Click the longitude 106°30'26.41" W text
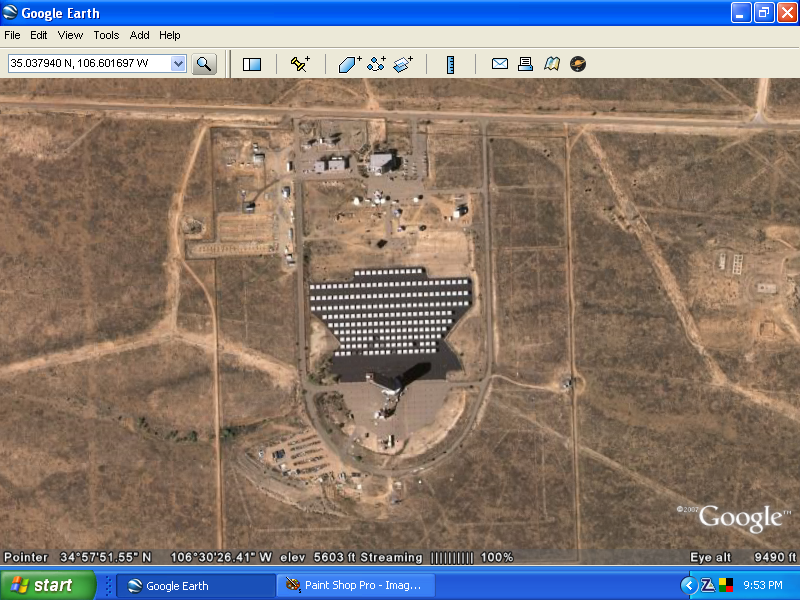 click(x=221, y=557)
